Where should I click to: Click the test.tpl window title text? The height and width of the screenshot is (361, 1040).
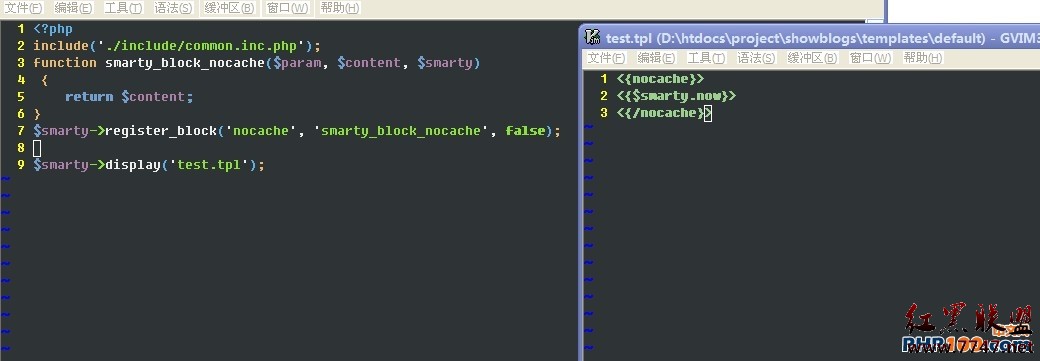822,38
